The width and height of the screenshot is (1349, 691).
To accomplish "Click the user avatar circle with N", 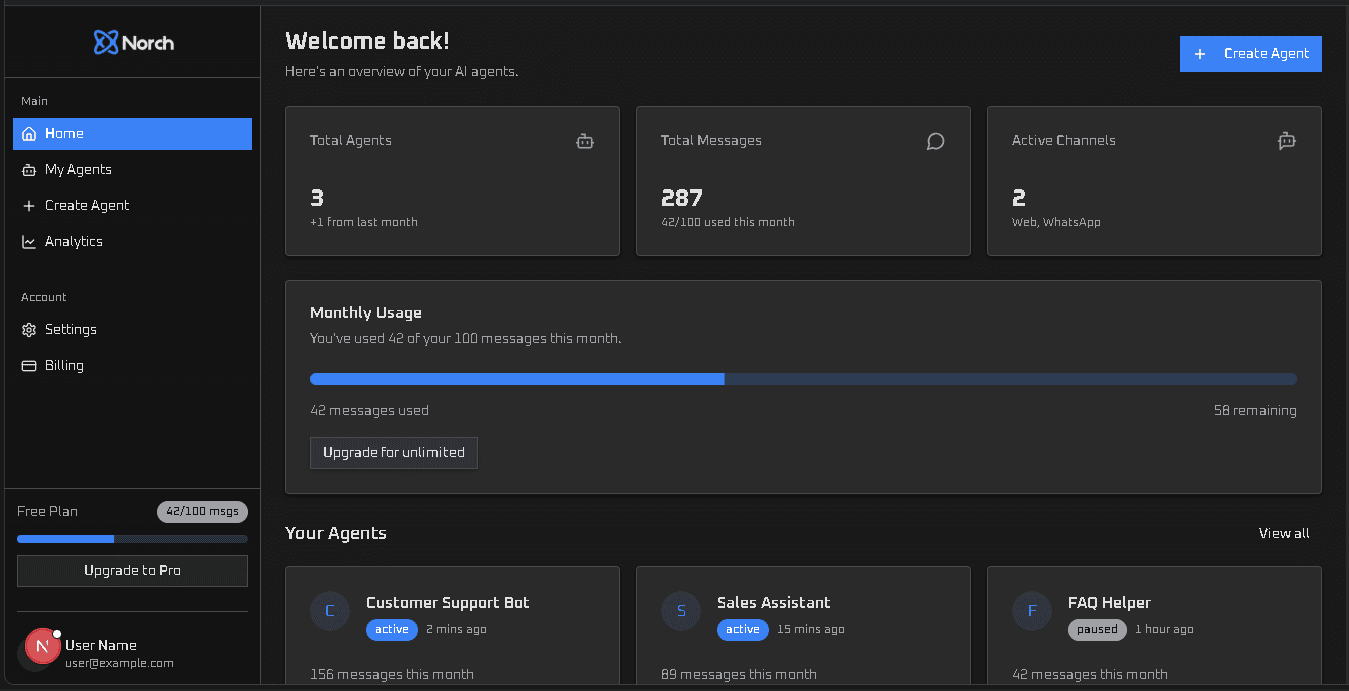I will pos(41,646).
